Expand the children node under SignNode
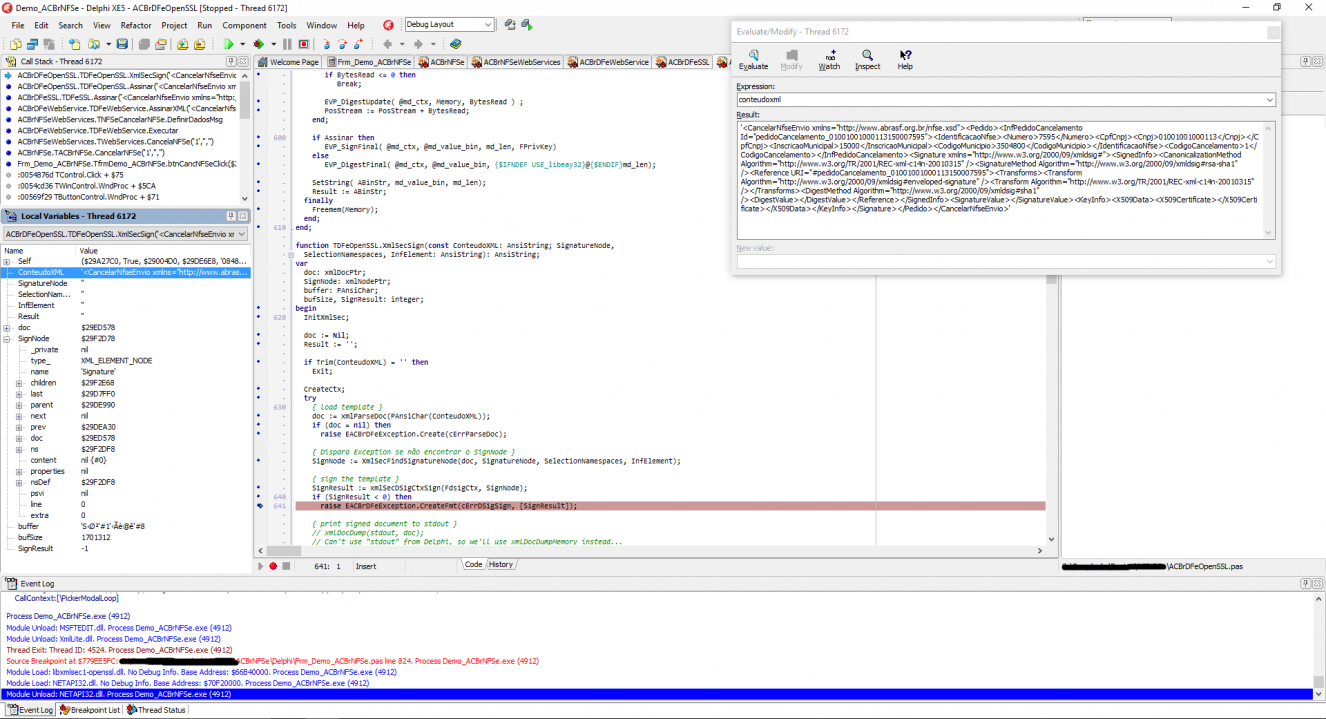Viewport: 1326px width, 719px height. 19,383
